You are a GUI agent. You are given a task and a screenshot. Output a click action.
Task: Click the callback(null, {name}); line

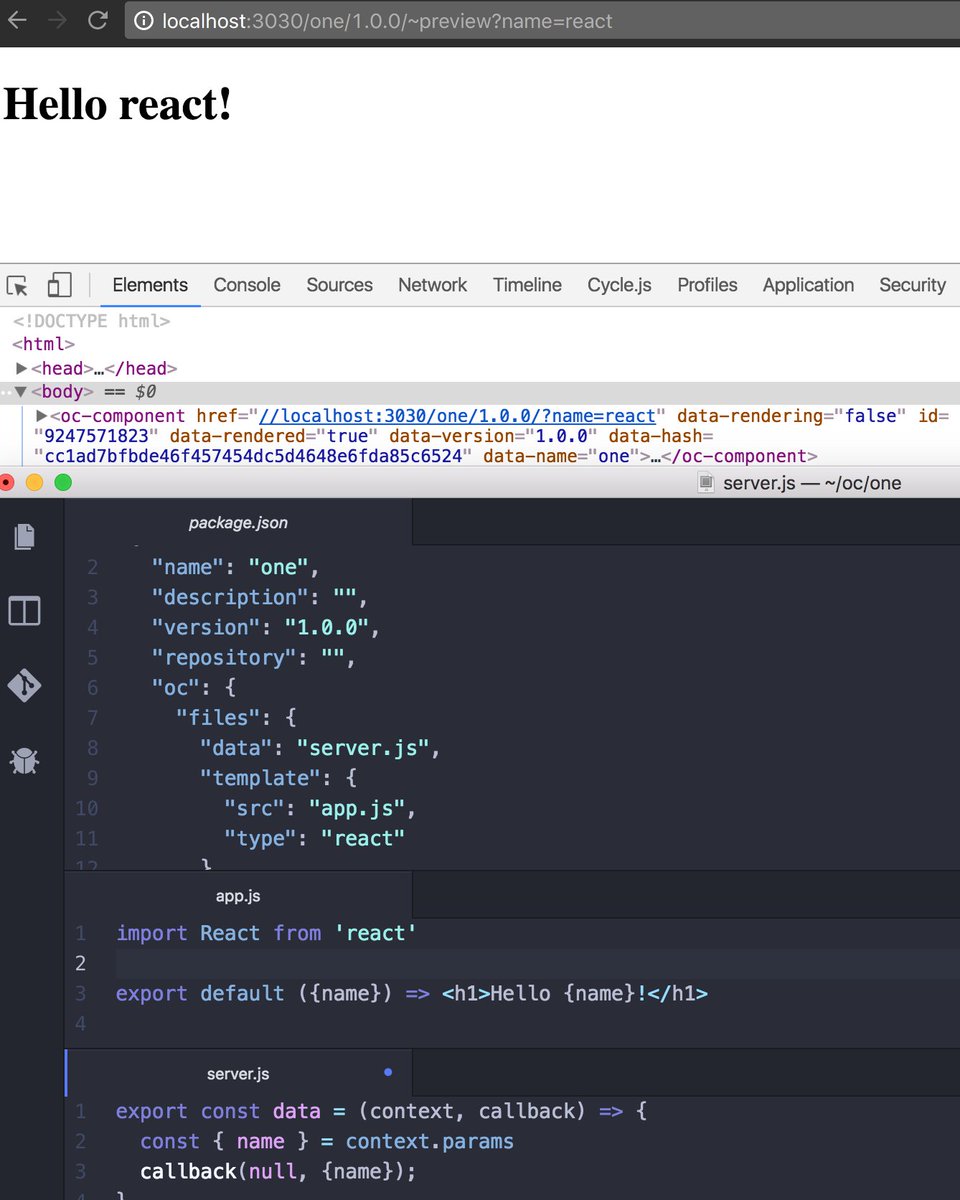pyautogui.click(x=278, y=1171)
